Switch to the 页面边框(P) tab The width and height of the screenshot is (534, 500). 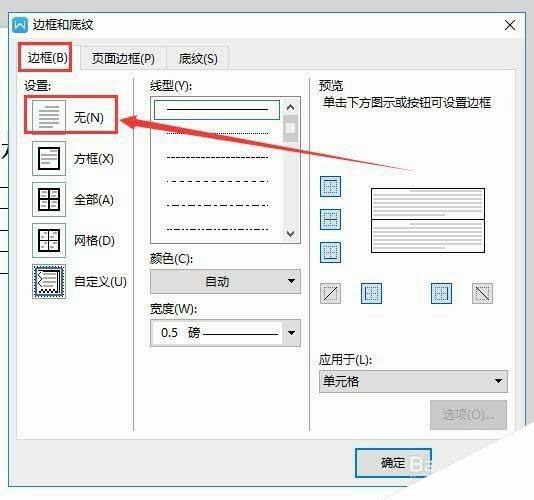tap(123, 59)
